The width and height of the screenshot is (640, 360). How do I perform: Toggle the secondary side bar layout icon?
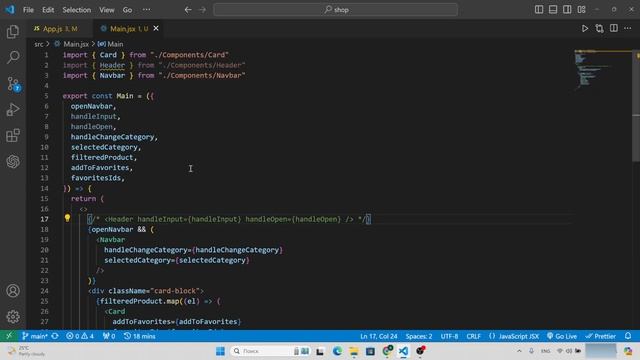[567, 9]
